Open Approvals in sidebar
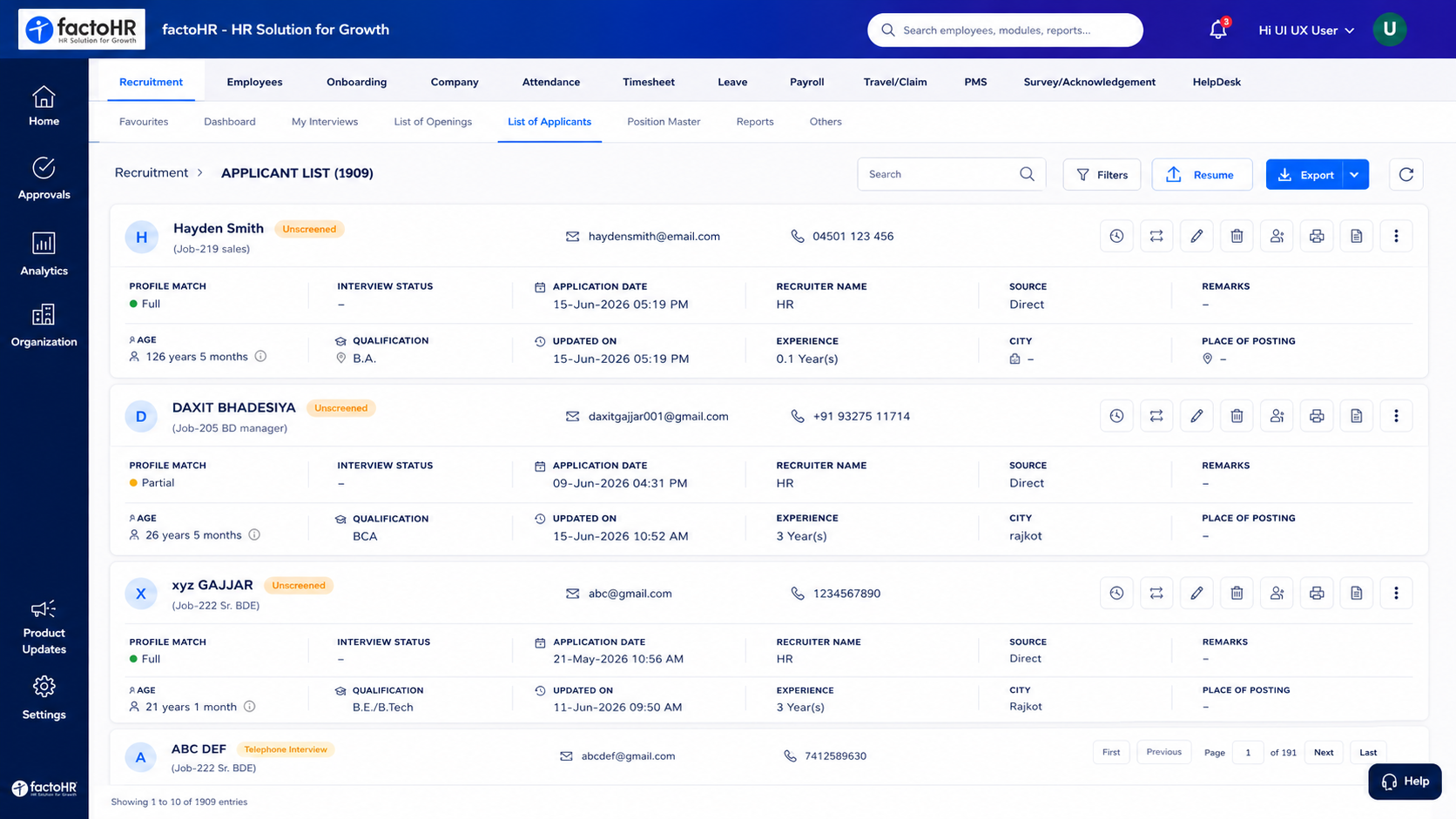1456x819 pixels. pos(44,179)
